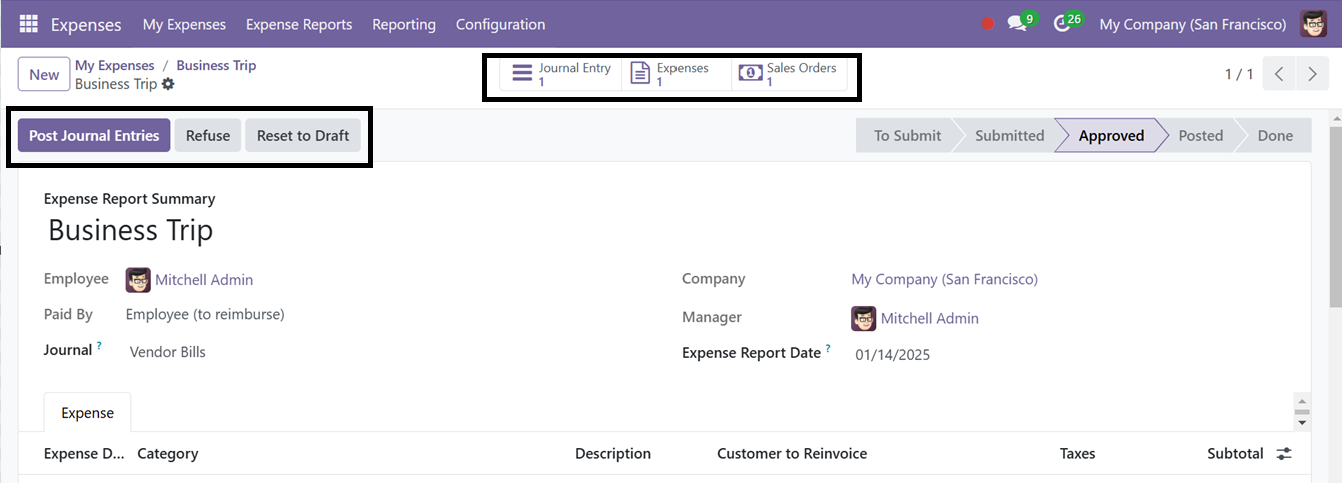Click the Expense Report Date field
This screenshot has width=1342, height=483.
click(892, 354)
